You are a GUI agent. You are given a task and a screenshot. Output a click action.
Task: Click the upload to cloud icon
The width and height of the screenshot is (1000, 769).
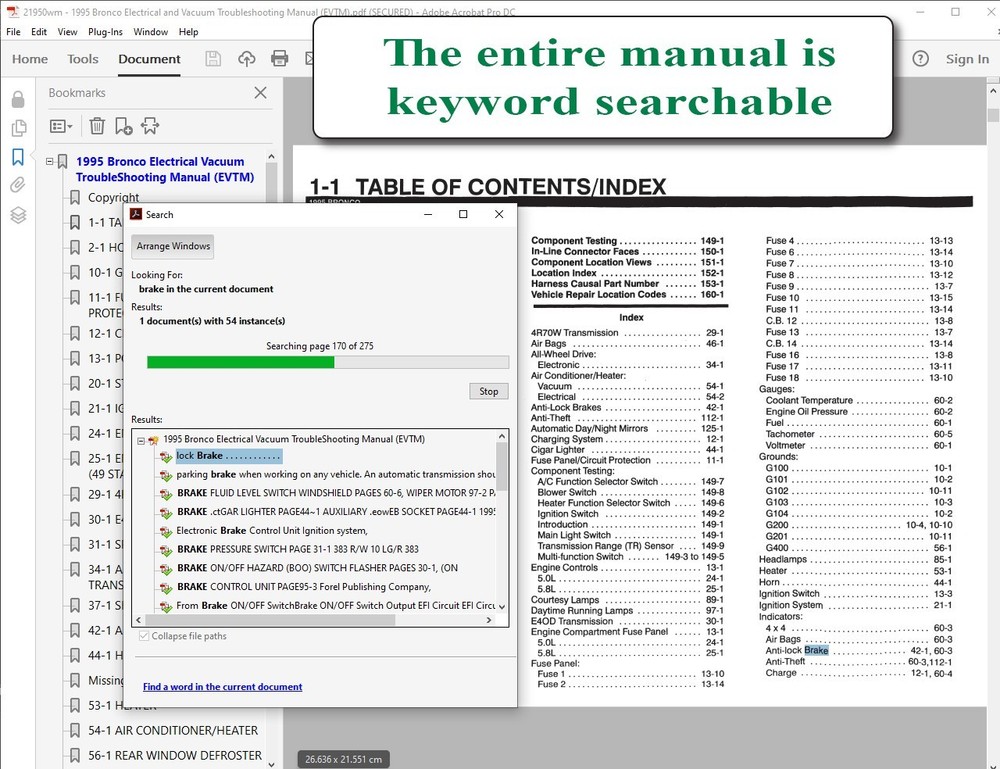click(247, 59)
